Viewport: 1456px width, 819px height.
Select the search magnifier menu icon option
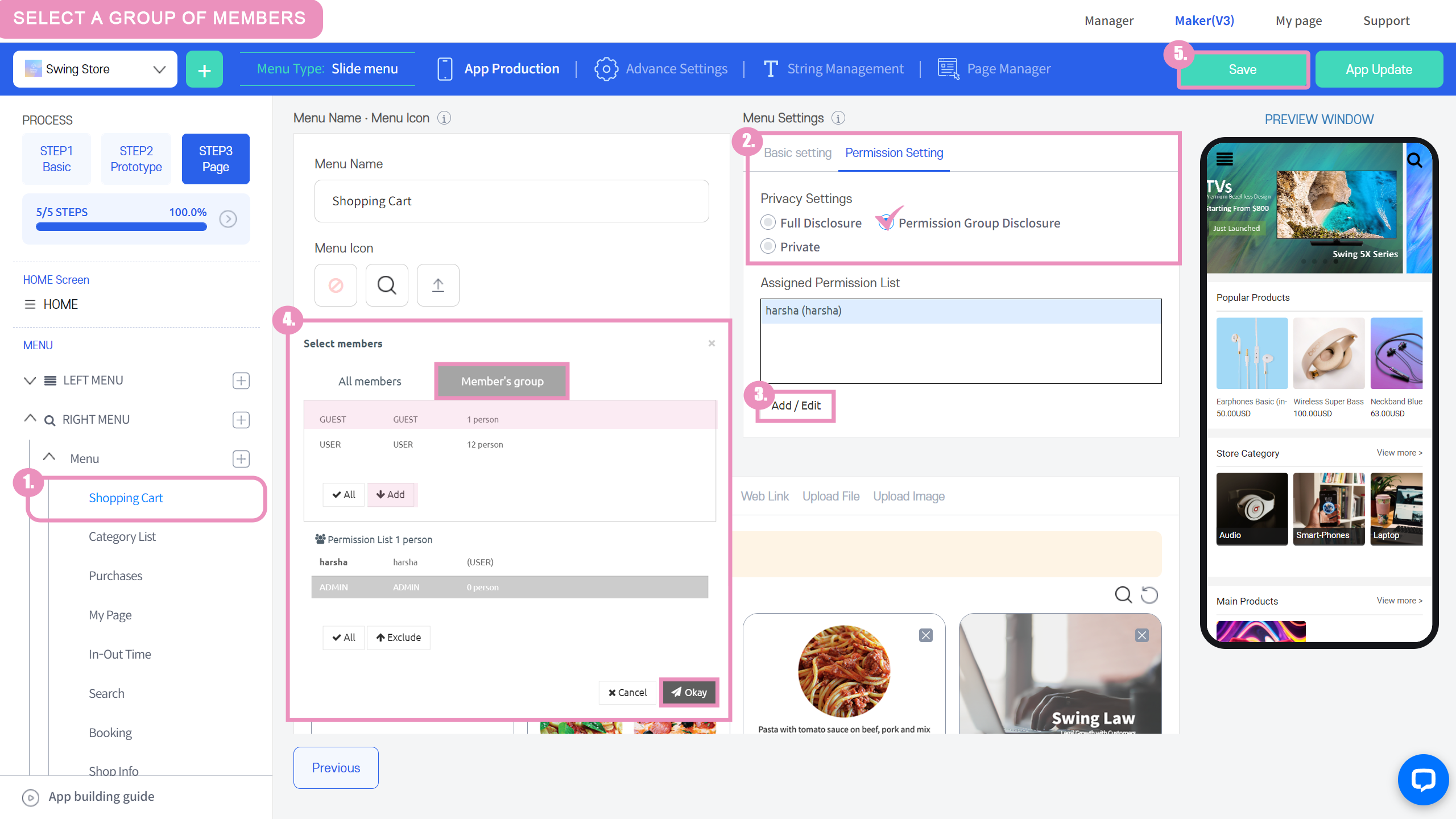387,285
